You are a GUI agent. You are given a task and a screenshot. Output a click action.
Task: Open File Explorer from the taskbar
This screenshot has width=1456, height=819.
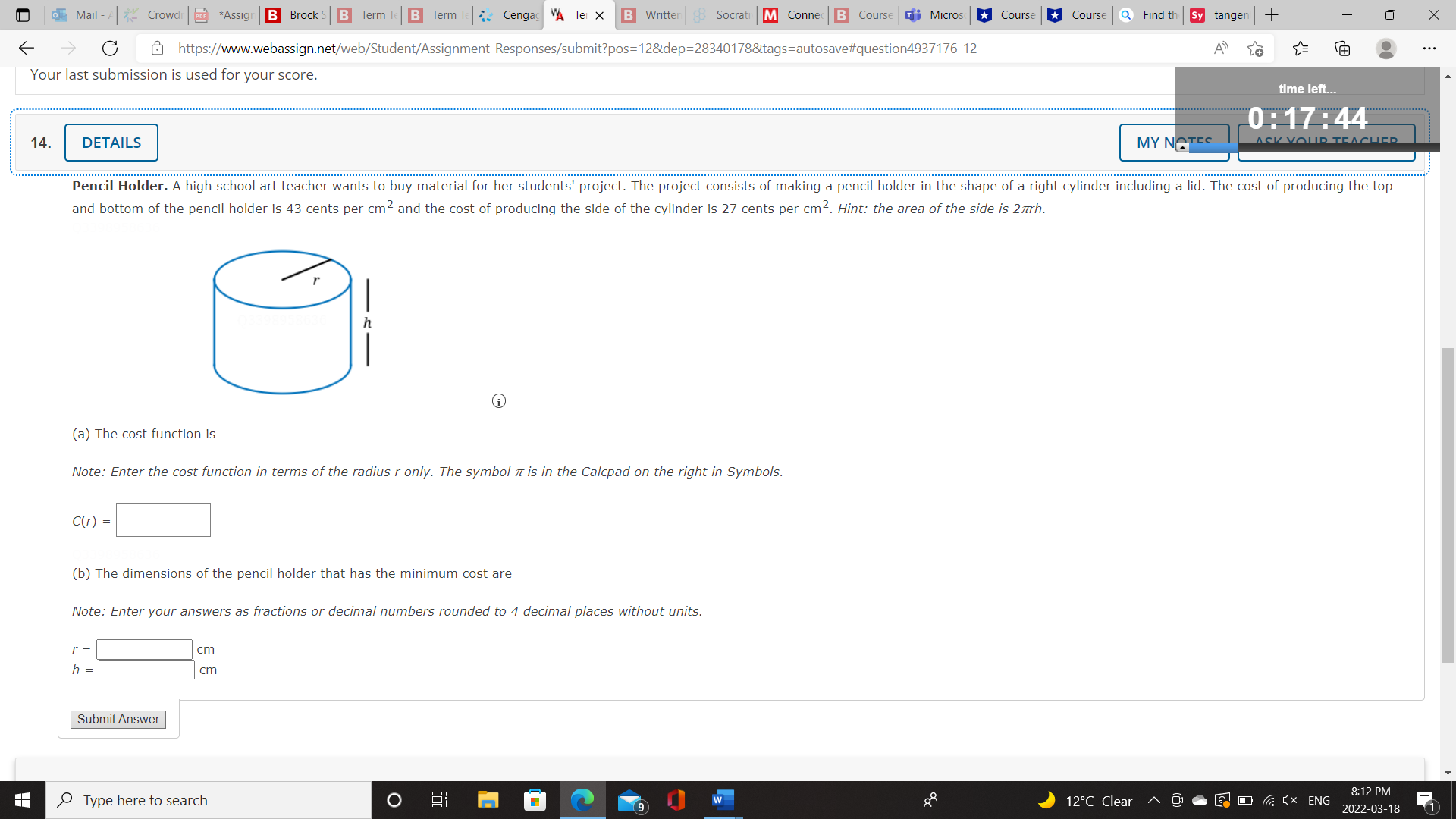point(488,800)
